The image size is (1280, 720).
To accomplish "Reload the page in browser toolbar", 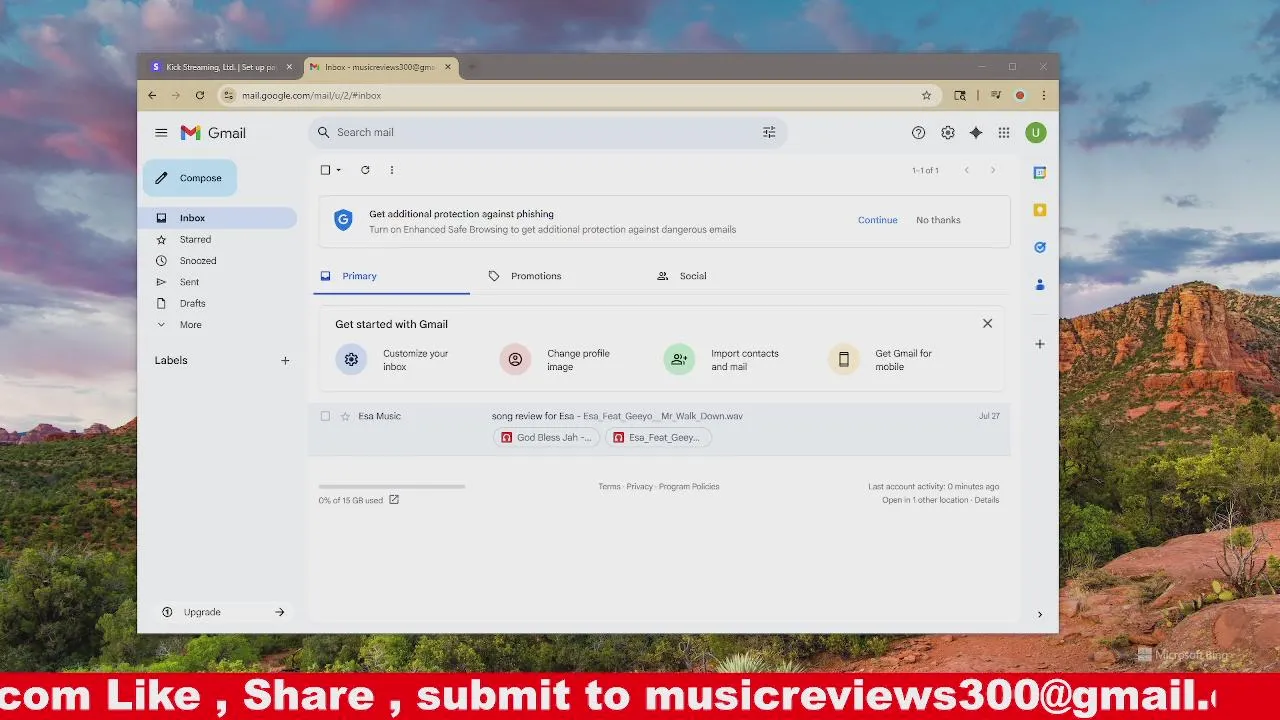I will 200,95.
